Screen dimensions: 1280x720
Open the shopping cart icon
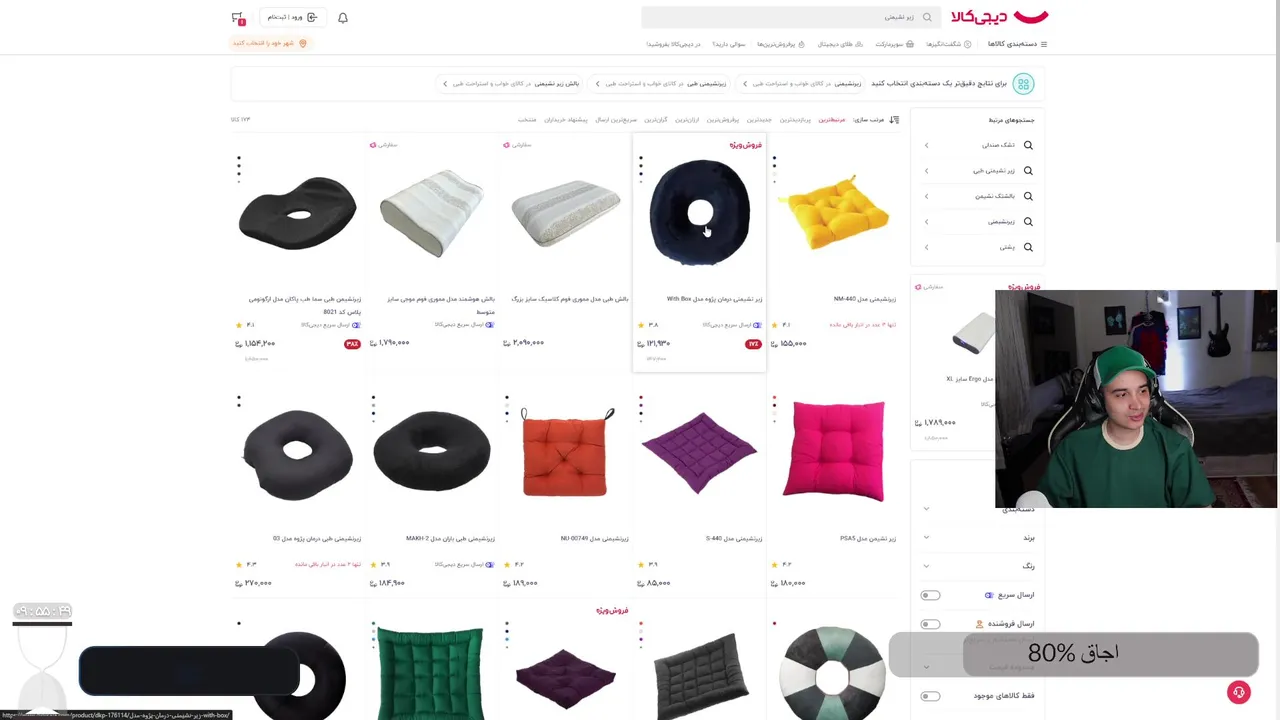(x=237, y=18)
